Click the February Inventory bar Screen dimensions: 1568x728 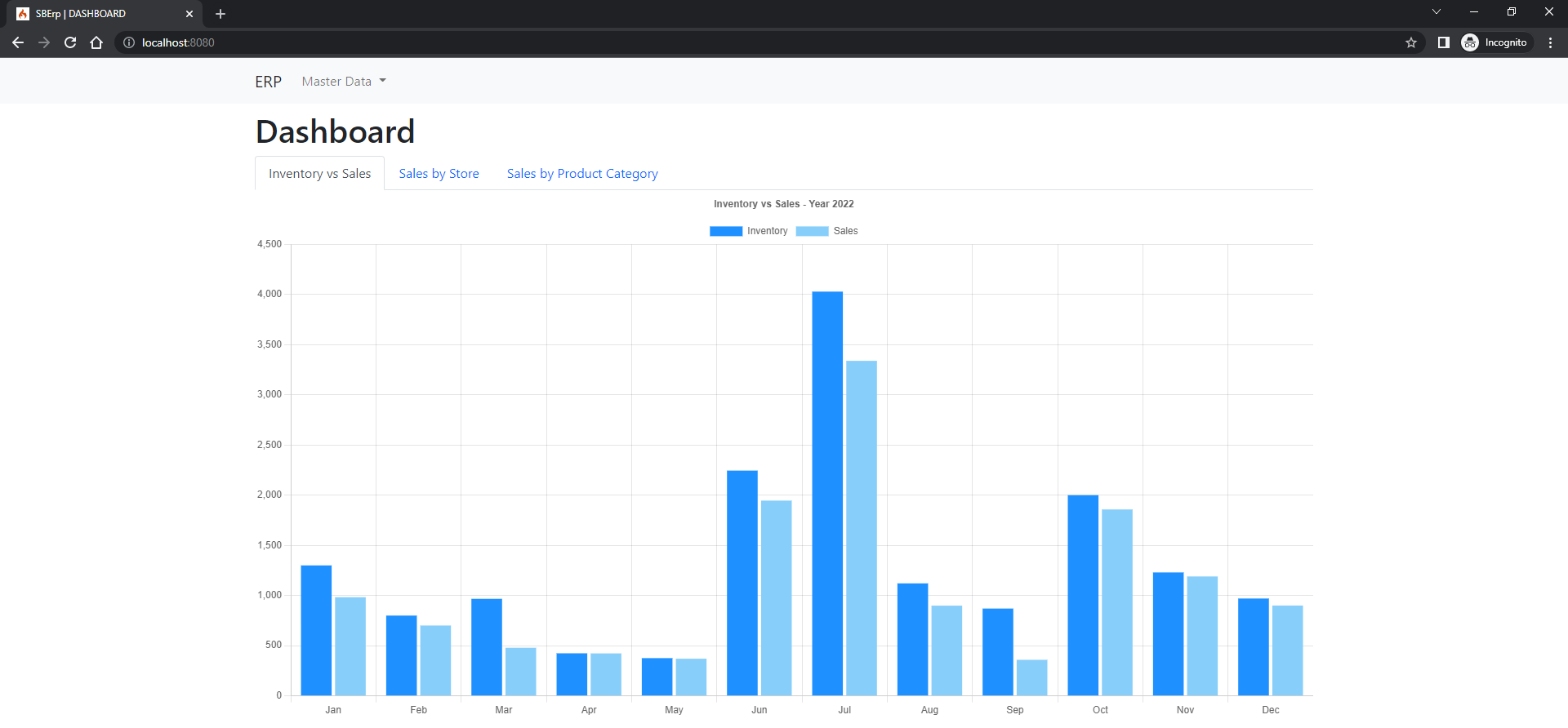point(401,655)
